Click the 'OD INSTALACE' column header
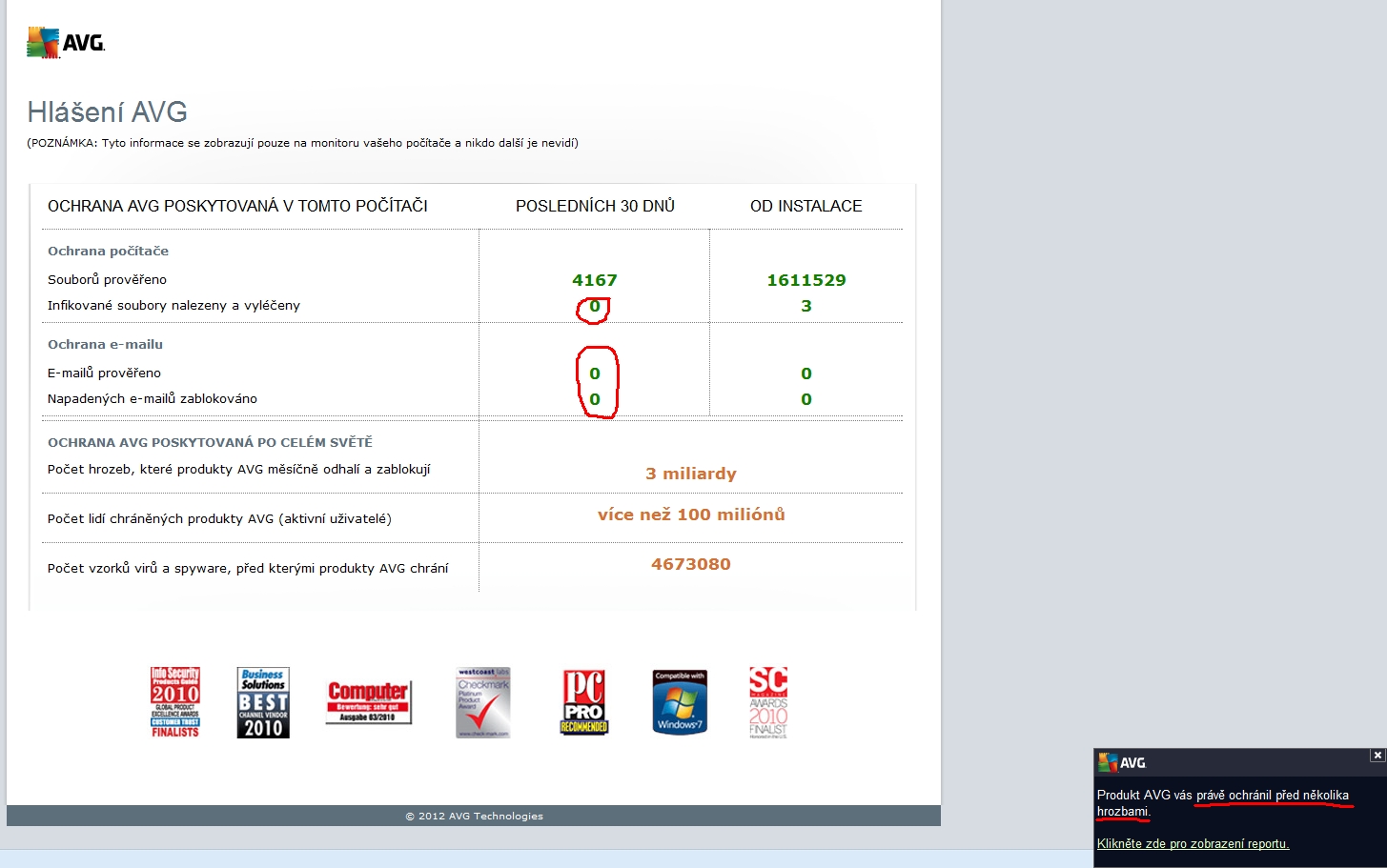The height and width of the screenshot is (868, 1387). (x=806, y=206)
